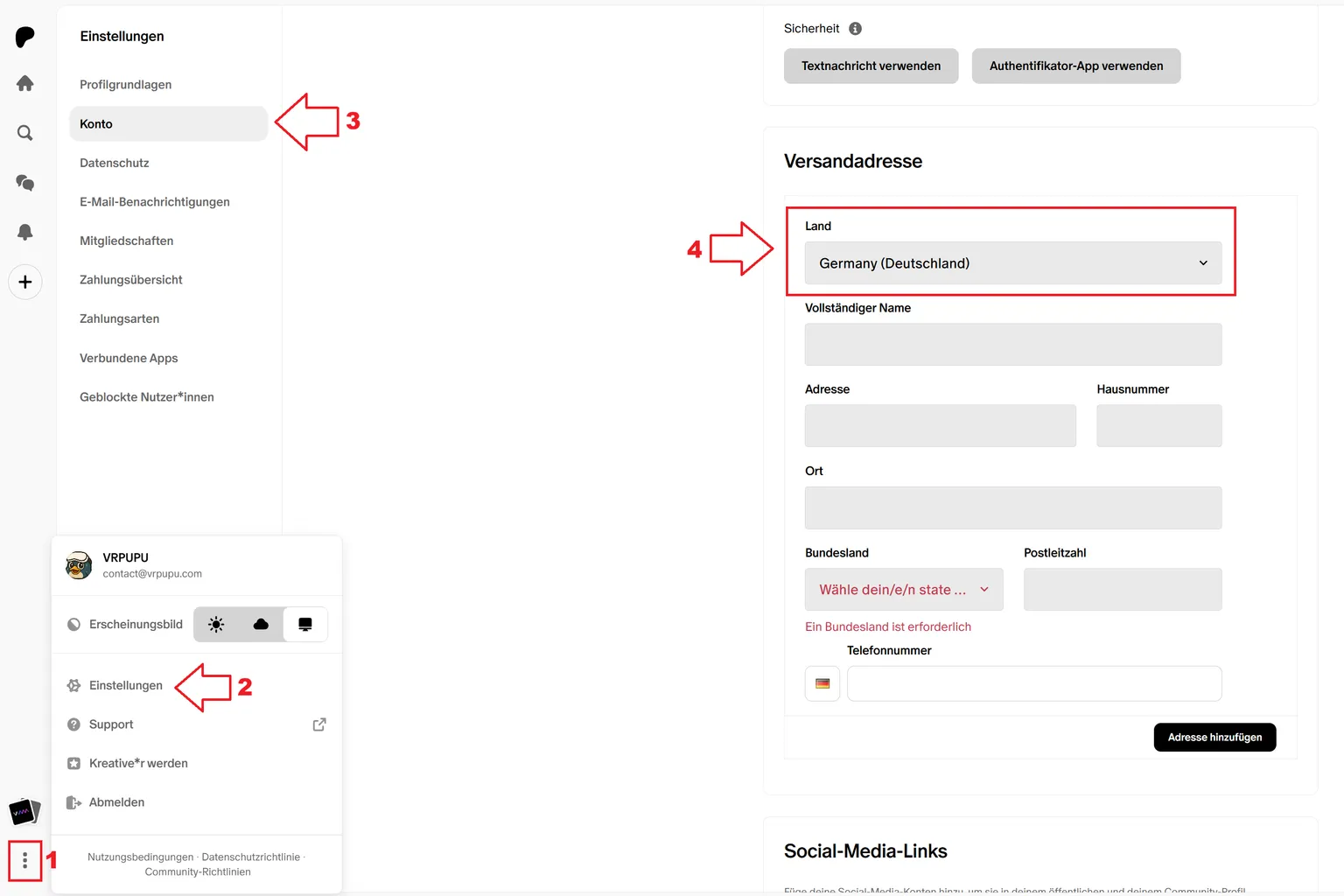This screenshot has width=1344, height=896.
Task: Click Textnachricht verwenden button
Action: (x=871, y=66)
